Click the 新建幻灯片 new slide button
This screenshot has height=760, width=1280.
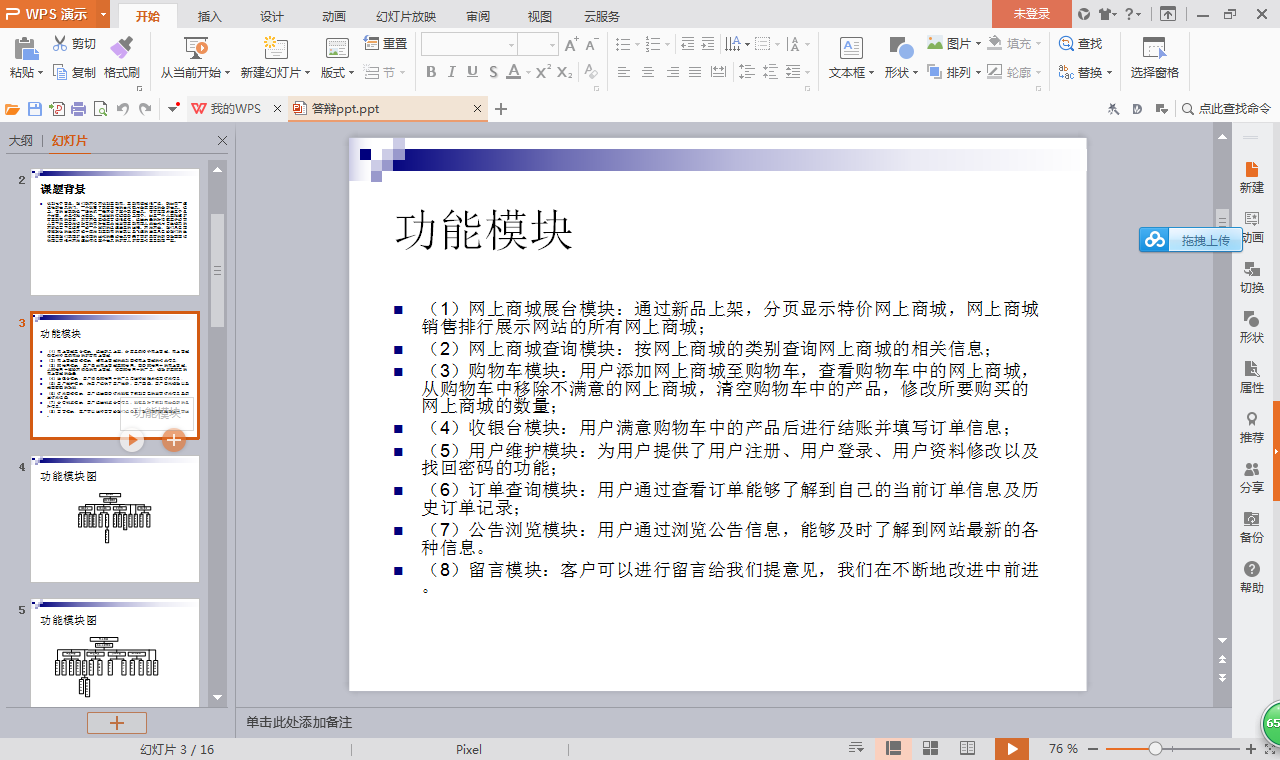click(x=273, y=55)
